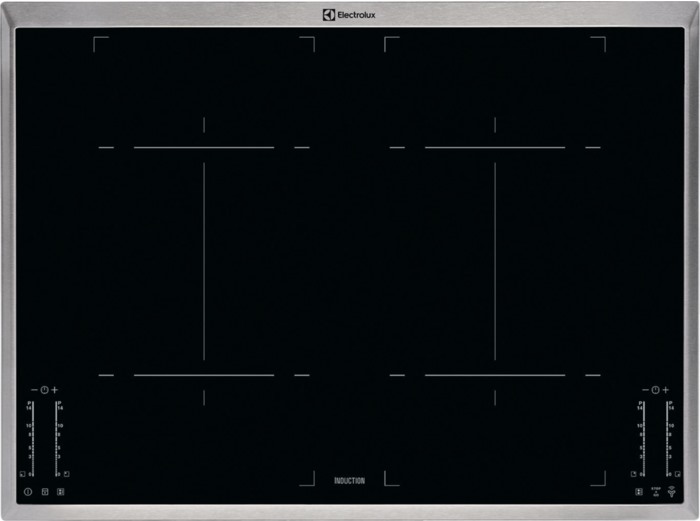The height and width of the screenshot is (521, 700).
Task: Tap the left-side bridge zone icon
Action: click(60, 492)
